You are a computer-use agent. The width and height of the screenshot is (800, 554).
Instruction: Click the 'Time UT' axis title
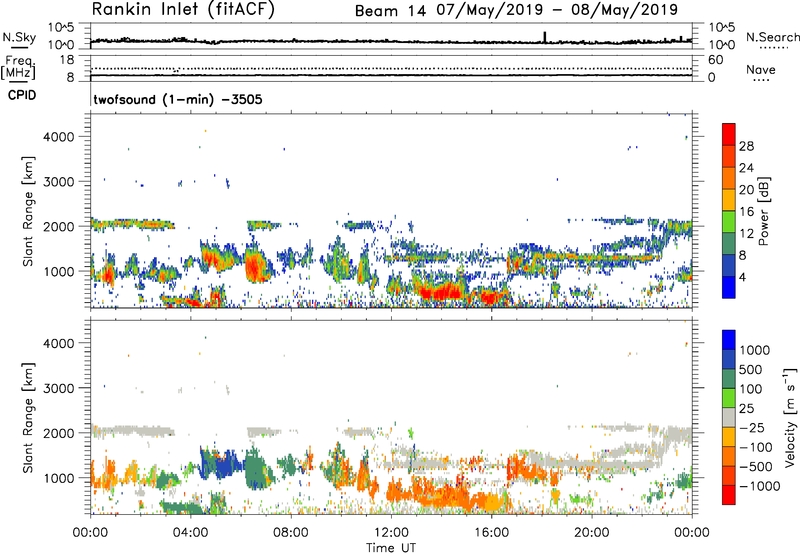pyautogui.click(x=391, y=547)
